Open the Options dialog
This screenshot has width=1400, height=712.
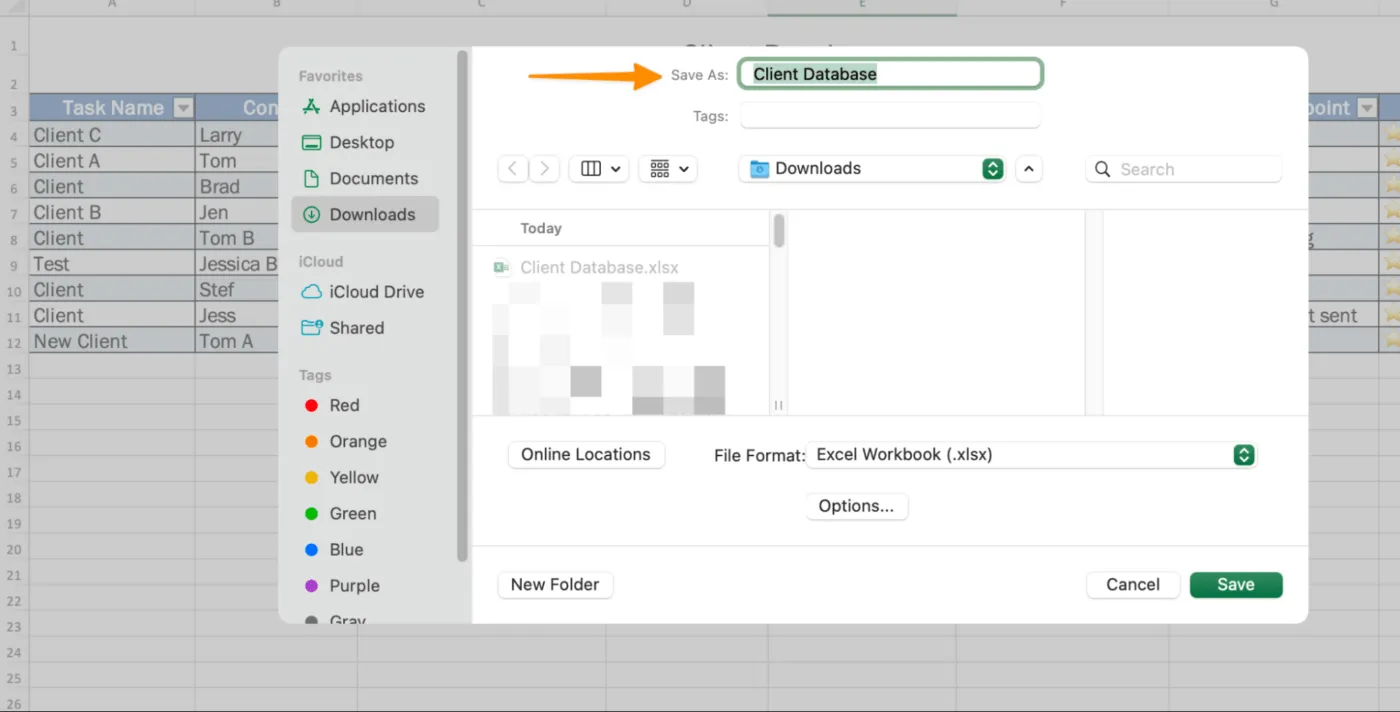click(x=856, y=506)
